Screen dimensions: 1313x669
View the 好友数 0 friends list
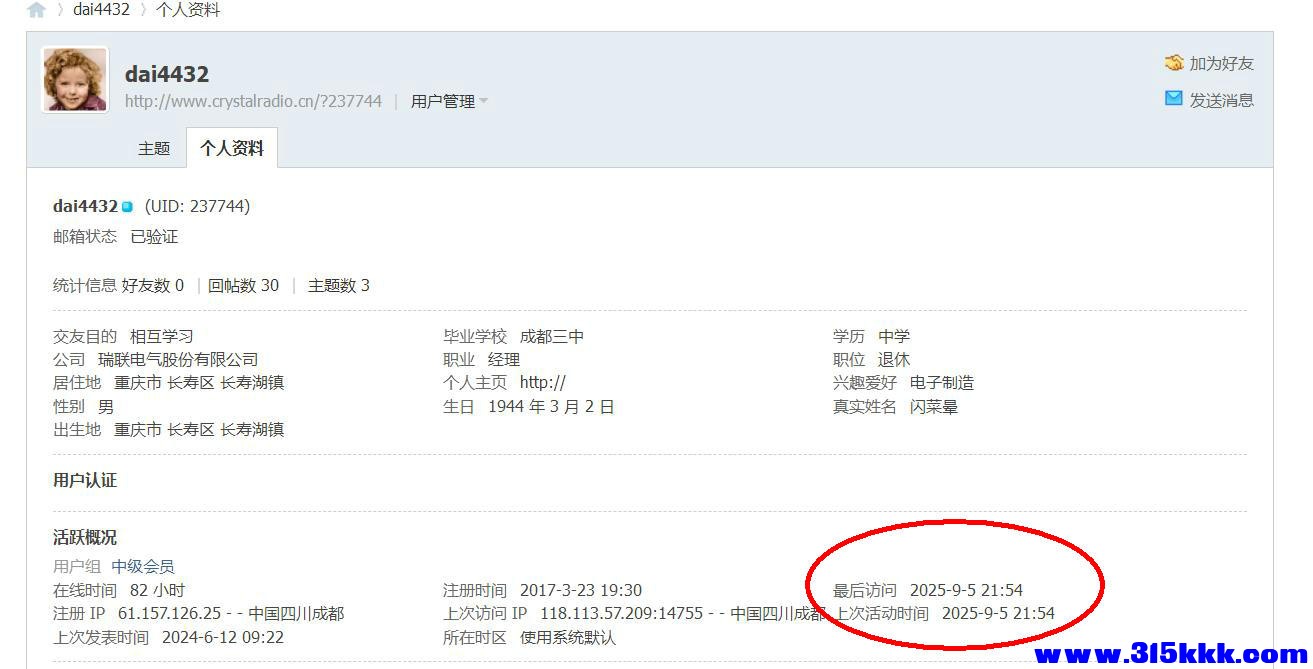(x=153, y=286)
